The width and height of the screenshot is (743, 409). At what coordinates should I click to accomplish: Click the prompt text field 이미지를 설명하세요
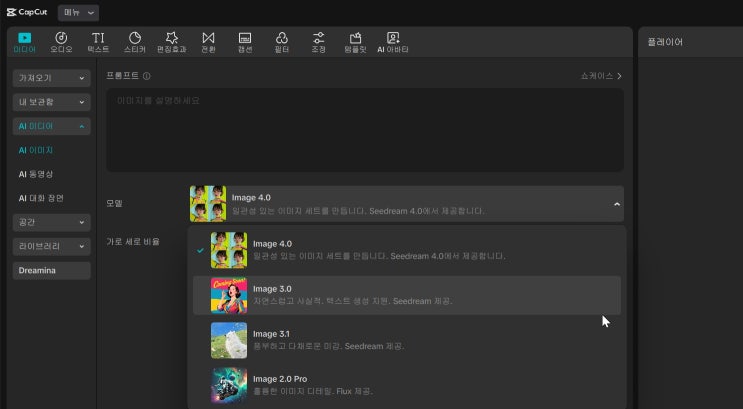tap(364, 130)
